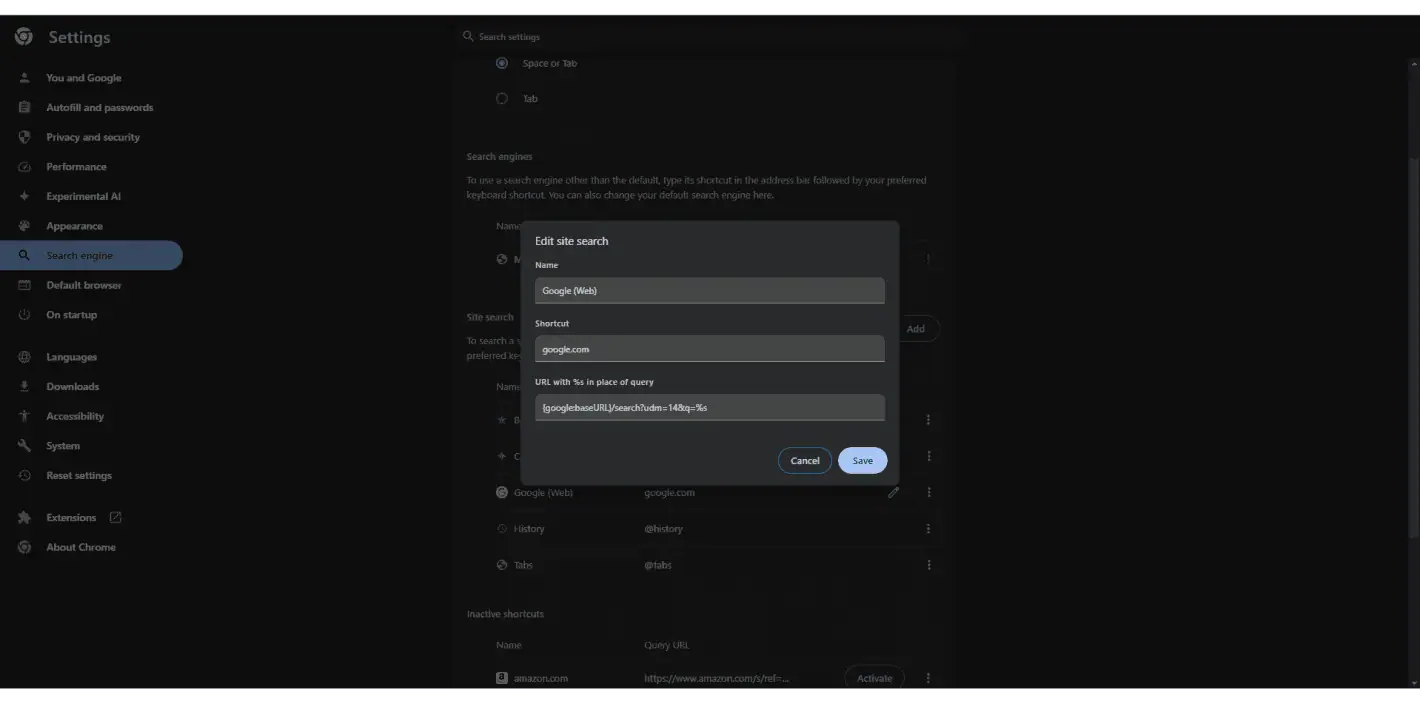Screen dimensions: 1420x704
Task: Click the Privacy and security shield icon
Action: click(x=25, y=137)
